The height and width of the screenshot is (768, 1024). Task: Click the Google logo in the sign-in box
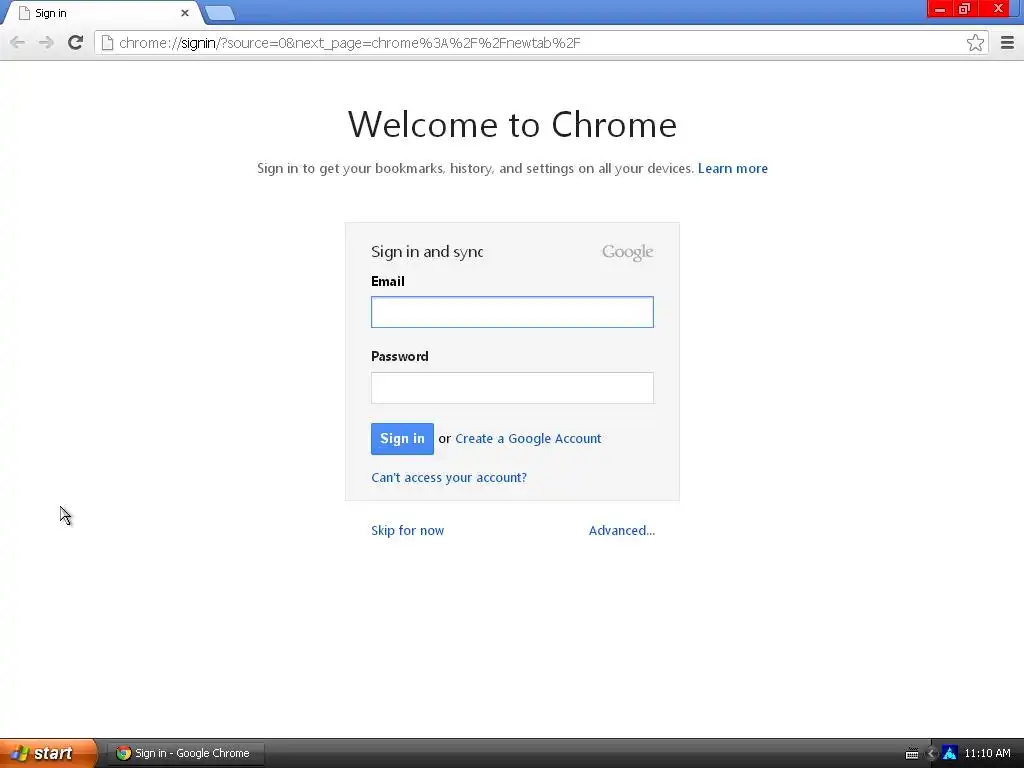(x=628, y=252)
